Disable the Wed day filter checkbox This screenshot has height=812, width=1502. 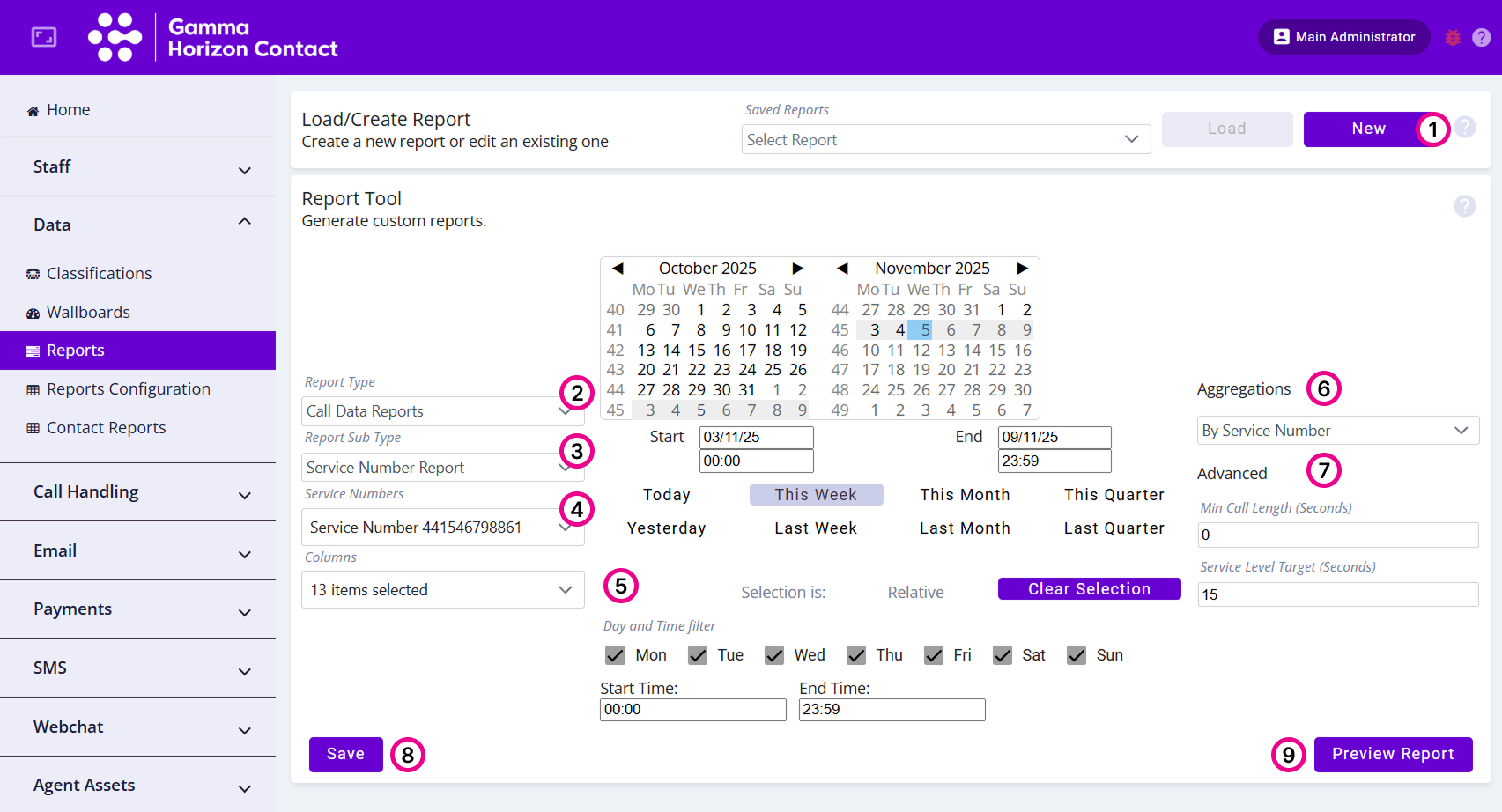tap(774, 655)
